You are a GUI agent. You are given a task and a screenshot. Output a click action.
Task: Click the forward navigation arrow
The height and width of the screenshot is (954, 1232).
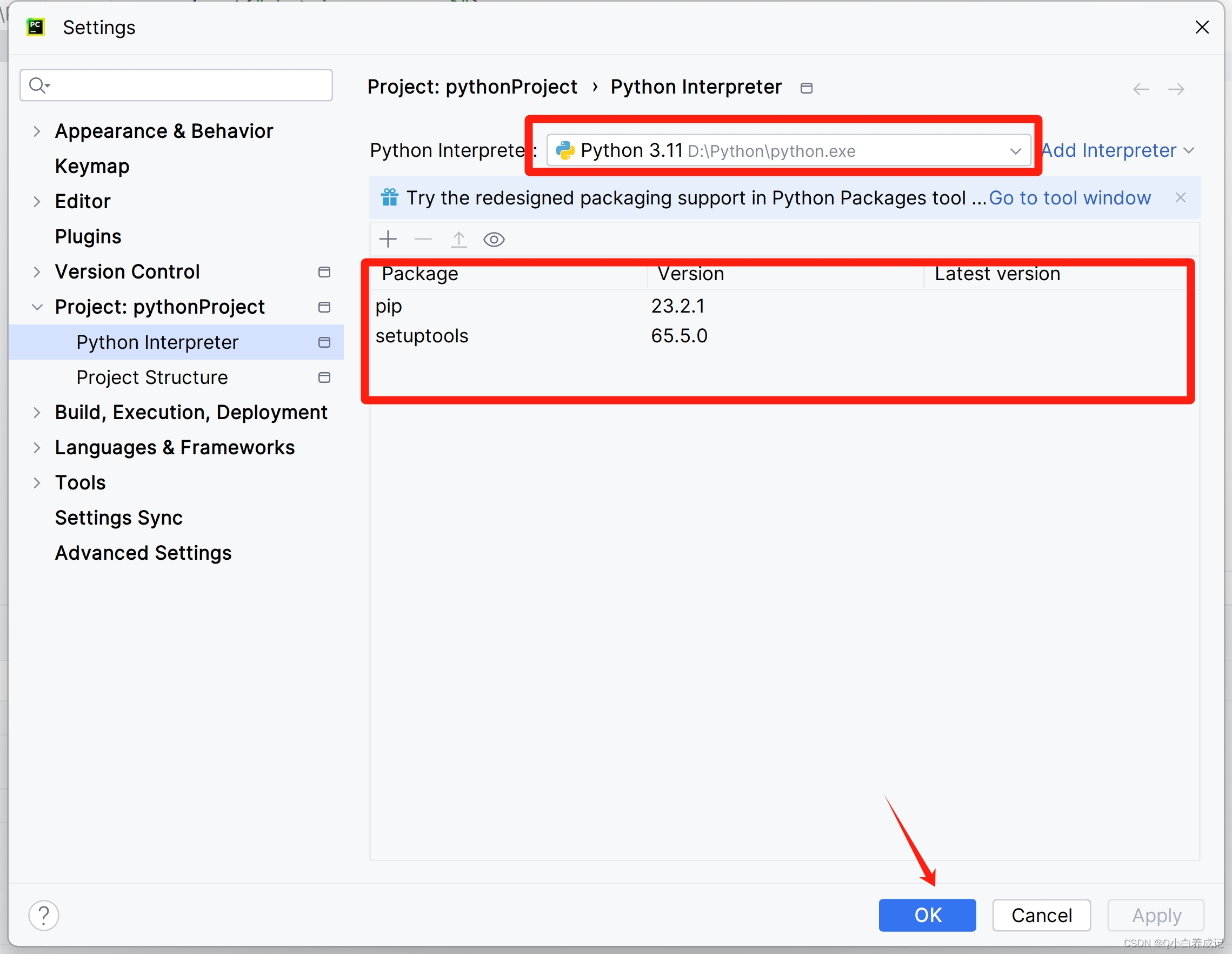tap(1177, 89)
